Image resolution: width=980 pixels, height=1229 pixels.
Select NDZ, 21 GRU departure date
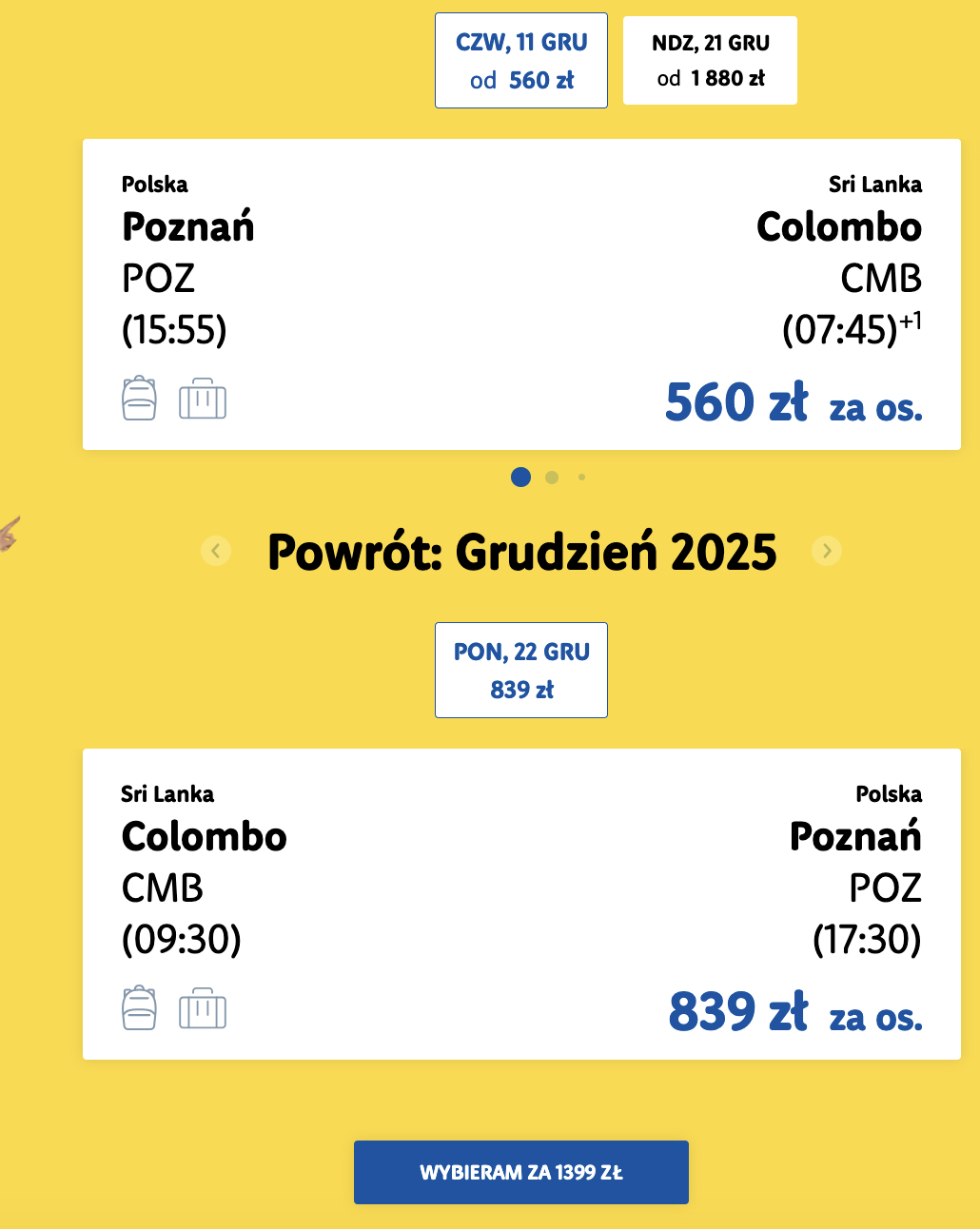710,61
